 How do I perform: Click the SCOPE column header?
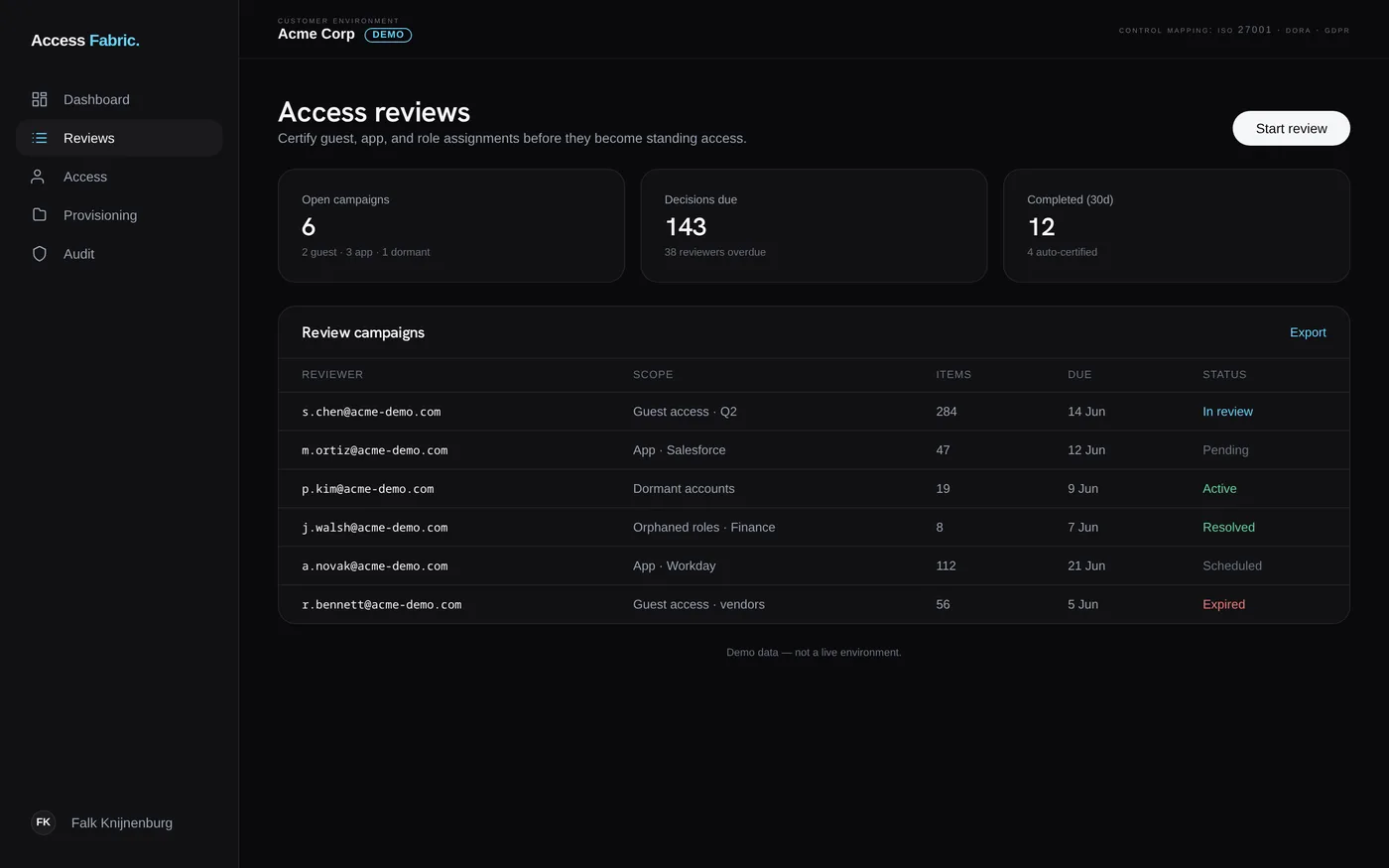653,374
